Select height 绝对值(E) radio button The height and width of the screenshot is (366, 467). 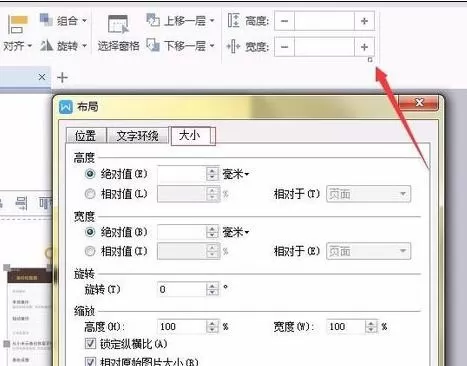pyautogui.click(x=90, y=174)
